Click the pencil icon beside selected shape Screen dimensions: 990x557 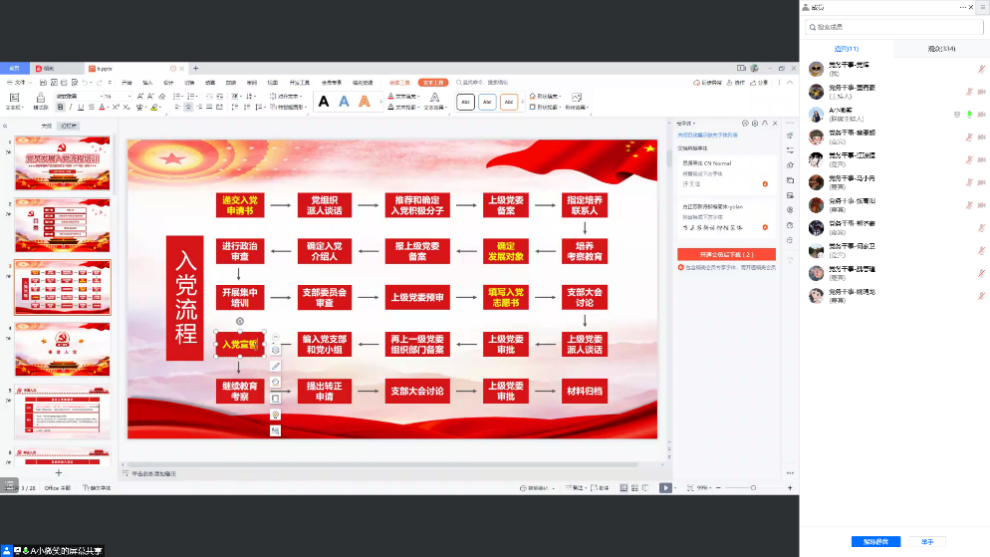coord(275,366)
